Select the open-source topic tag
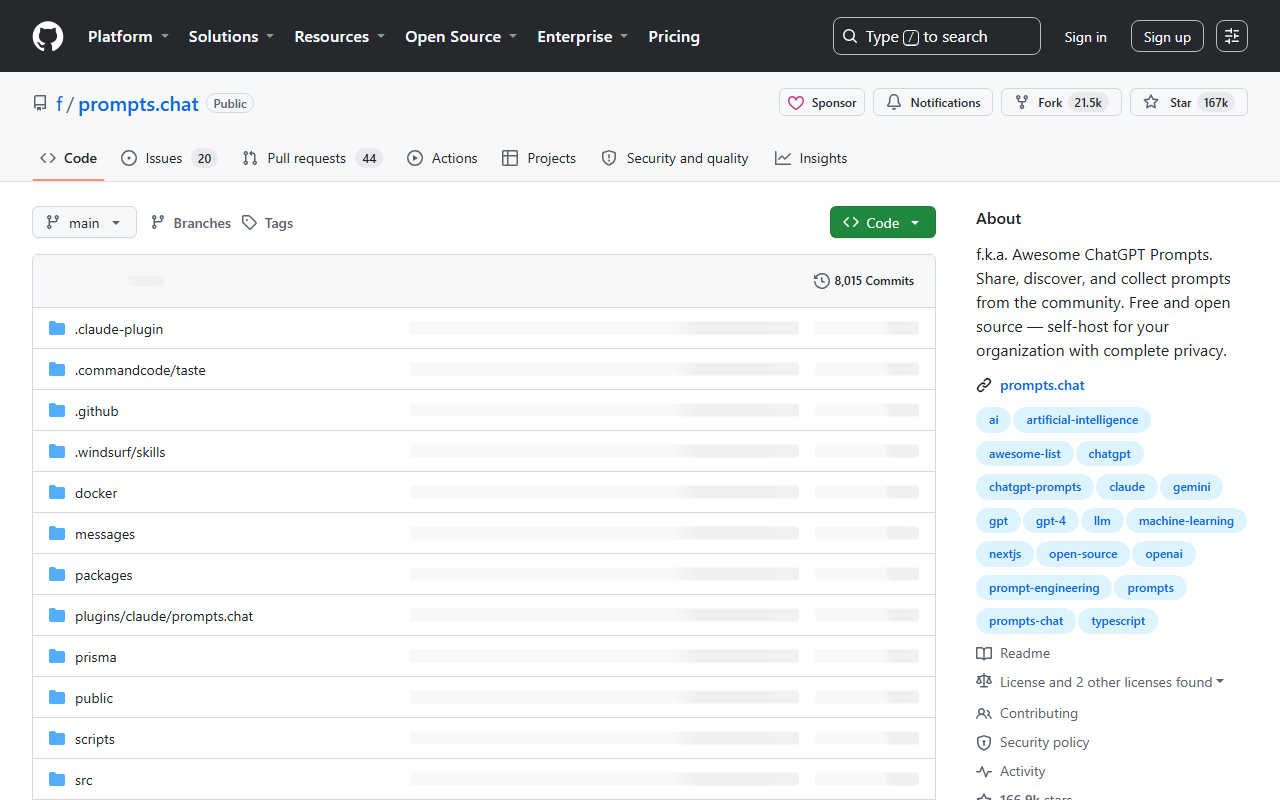The image size is (1280, 800). tap(1083, 554)
